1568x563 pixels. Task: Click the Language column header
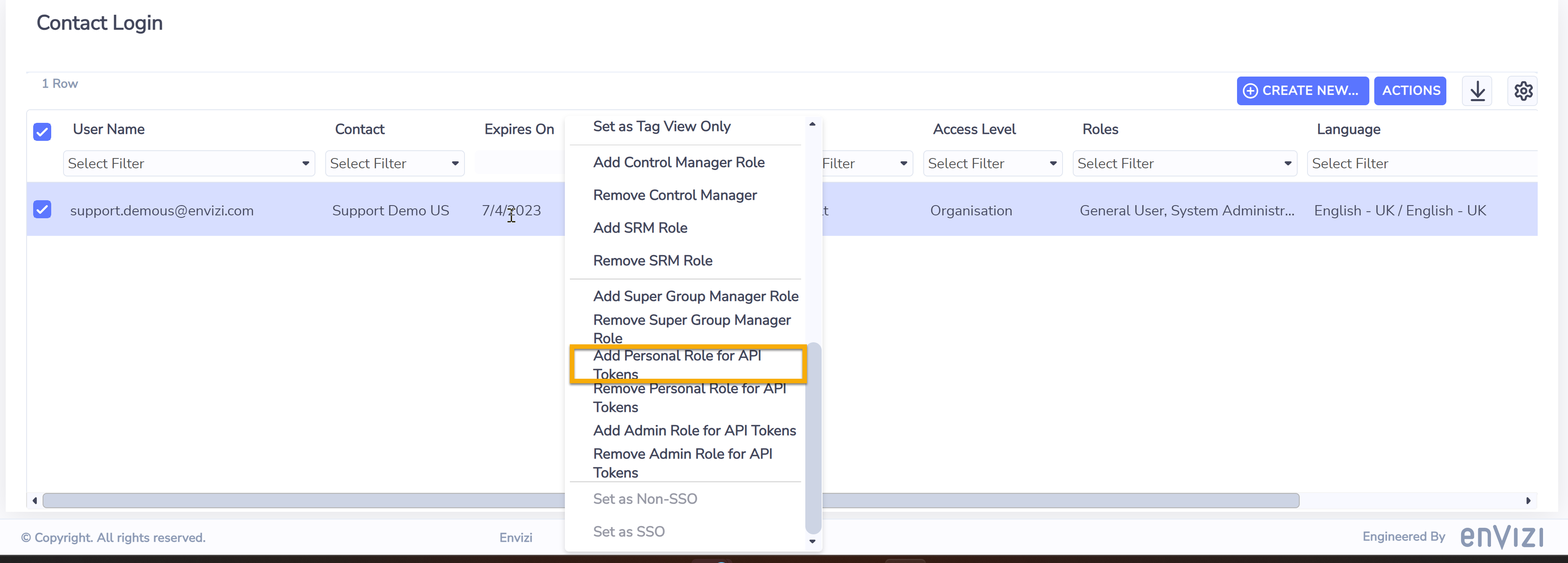pos(1348,130)
